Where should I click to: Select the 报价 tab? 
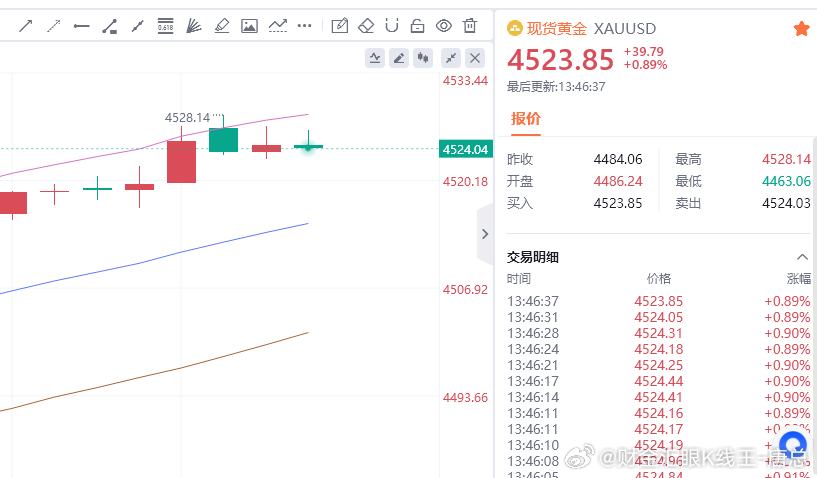coord(526,119)
